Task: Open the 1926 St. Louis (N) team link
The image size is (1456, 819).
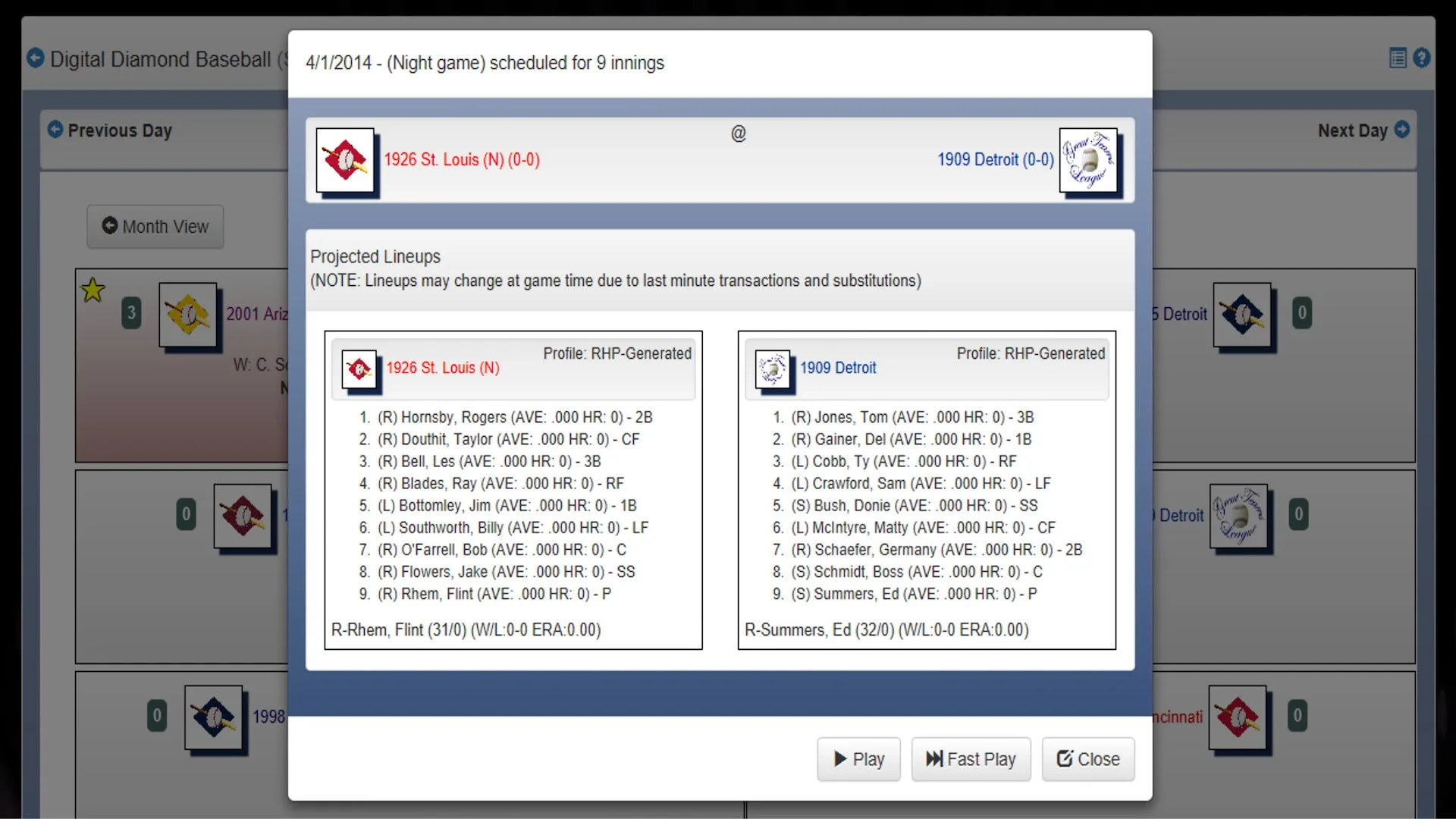Action: point(461,160)
